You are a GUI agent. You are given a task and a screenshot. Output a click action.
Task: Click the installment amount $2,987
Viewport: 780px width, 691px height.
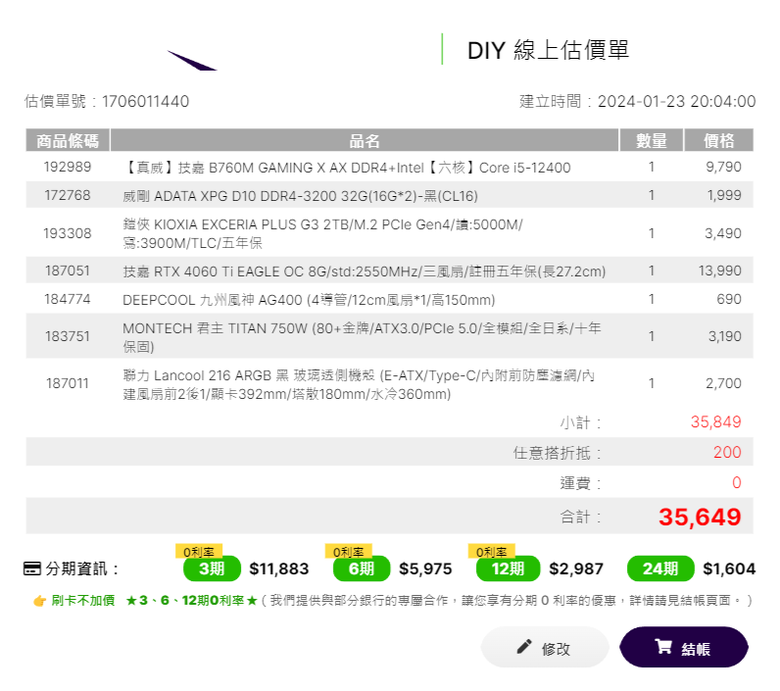576,569
